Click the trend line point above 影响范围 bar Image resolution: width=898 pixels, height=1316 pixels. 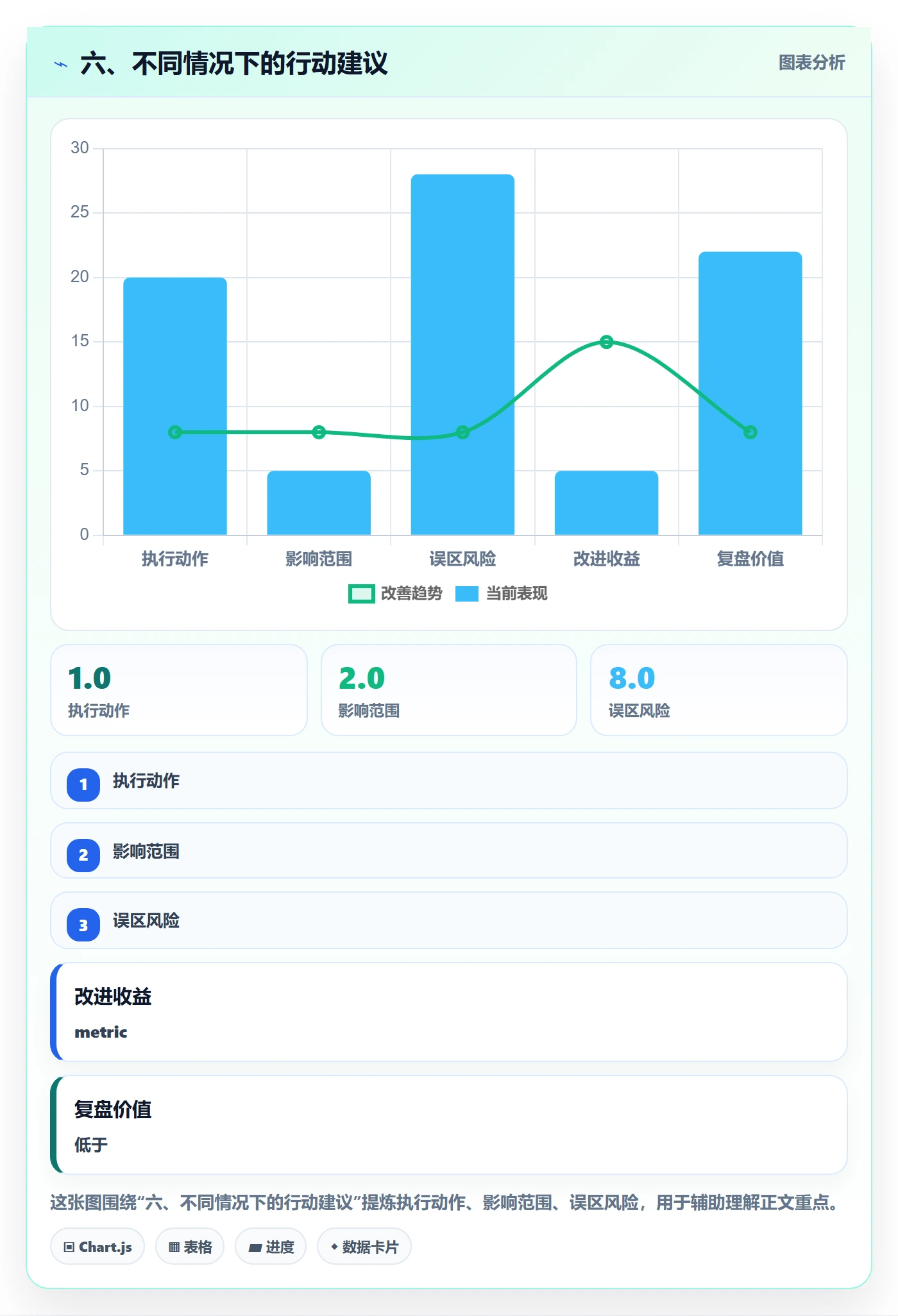[319, 432]
